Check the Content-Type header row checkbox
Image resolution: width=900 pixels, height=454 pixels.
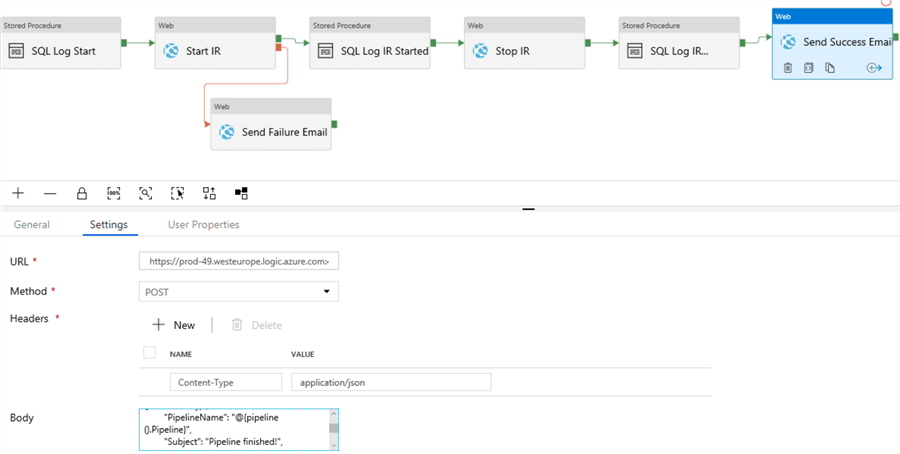149,353
